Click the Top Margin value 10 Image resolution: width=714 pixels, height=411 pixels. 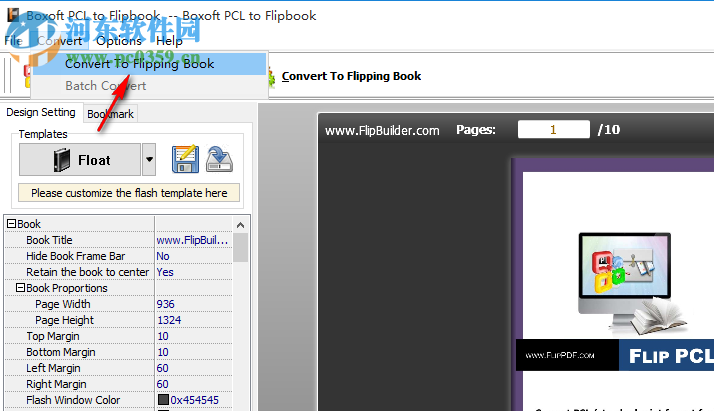(x=194, y=336)
